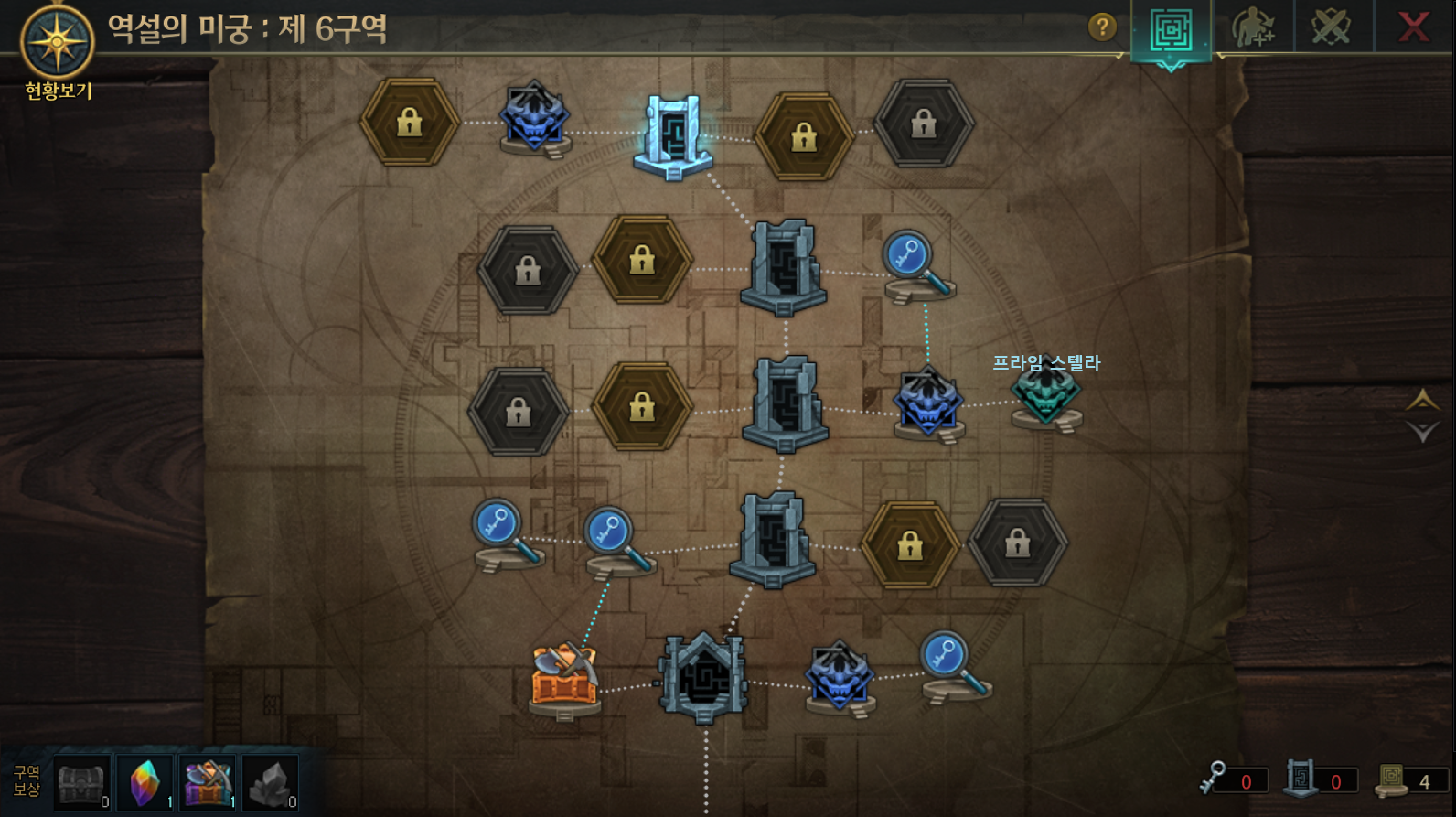Image resolution: width=1456 pixels, height=817 pixels.
Task: Click the rainbow crystal zone reward item
Action: coord(145,783)
